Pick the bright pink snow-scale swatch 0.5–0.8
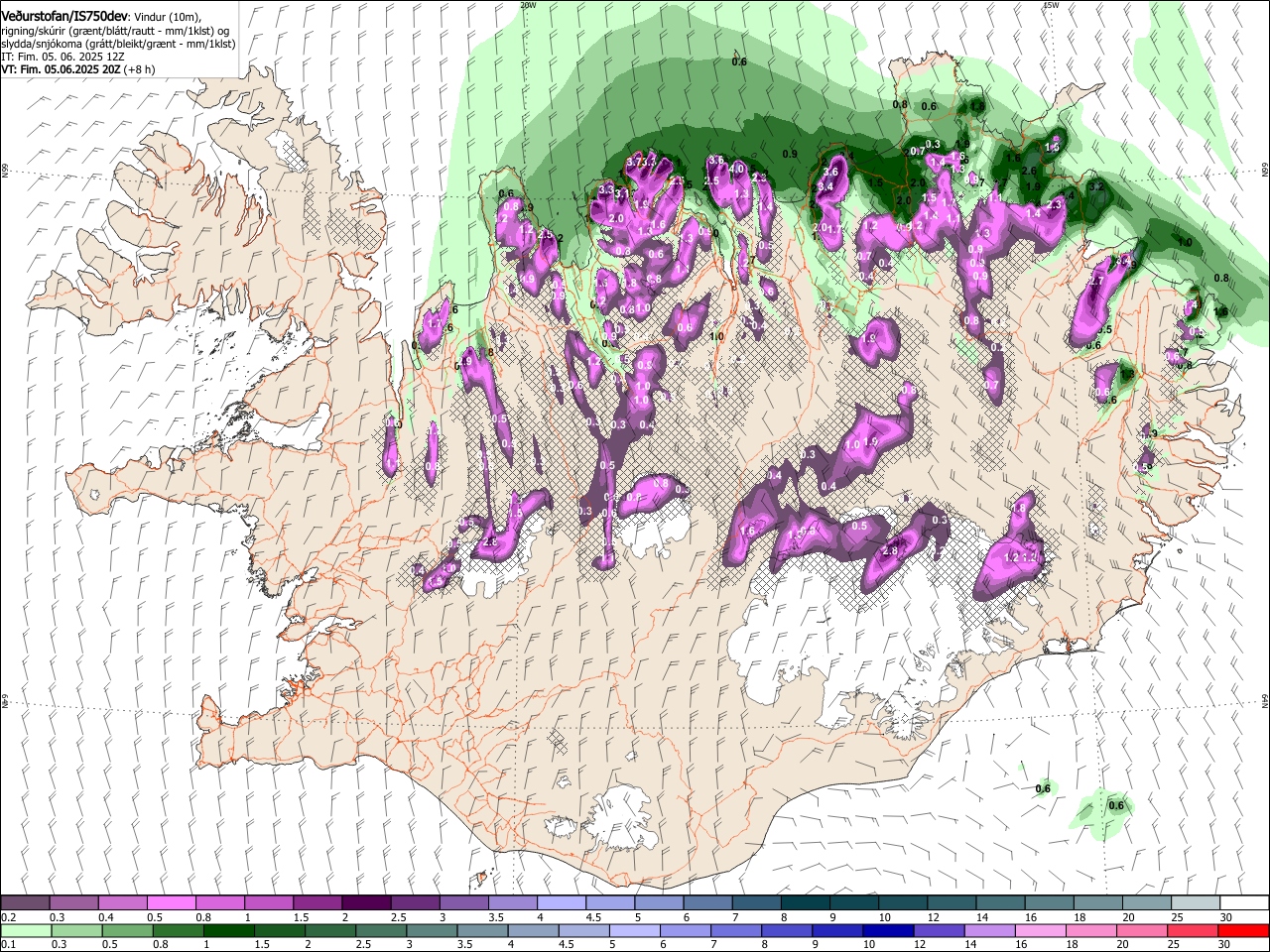The image size is (1270, 952). (x=171, y=902)
